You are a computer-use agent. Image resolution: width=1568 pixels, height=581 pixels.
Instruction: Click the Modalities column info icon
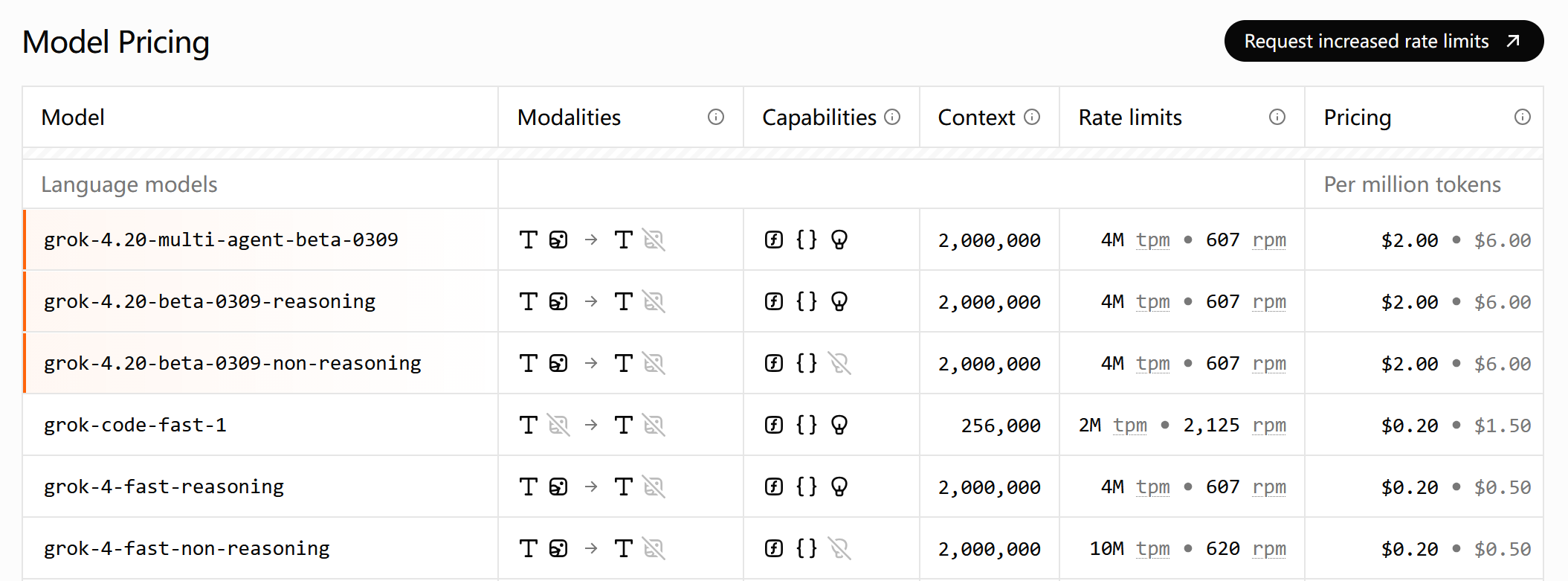point(715,117)
